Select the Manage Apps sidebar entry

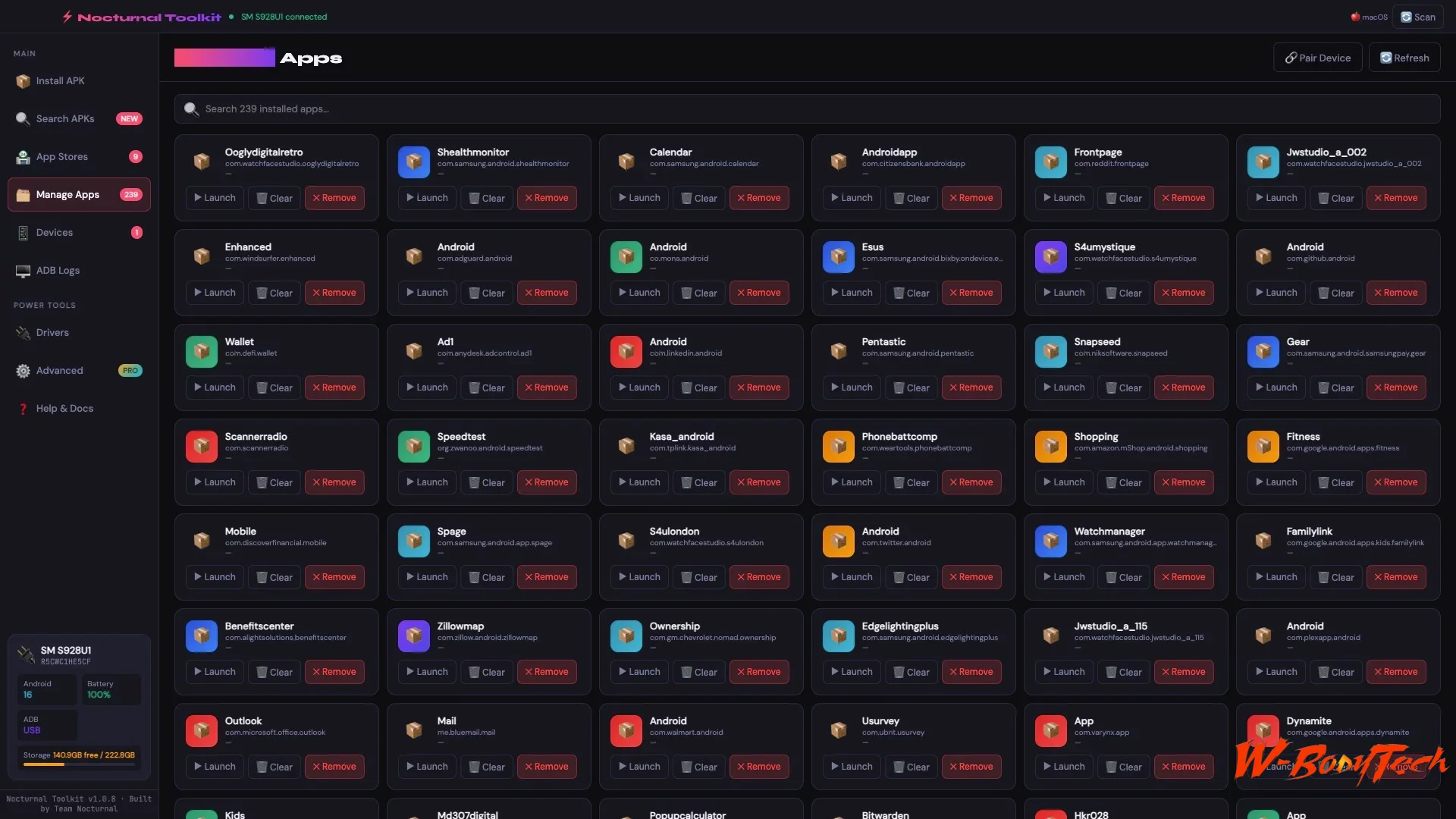click(79, 195)
